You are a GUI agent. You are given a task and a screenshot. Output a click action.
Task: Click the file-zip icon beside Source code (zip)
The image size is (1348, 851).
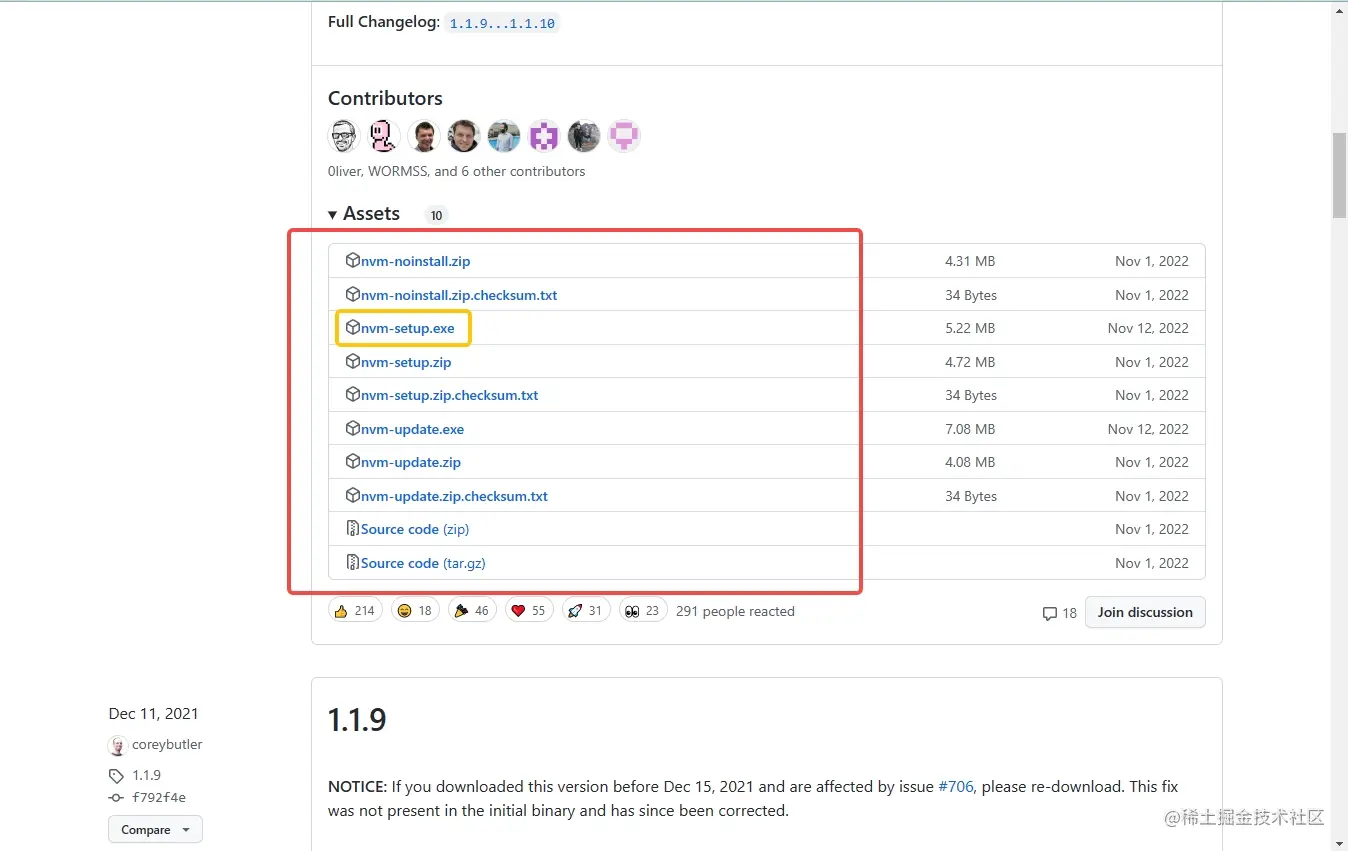coord(352,529)
